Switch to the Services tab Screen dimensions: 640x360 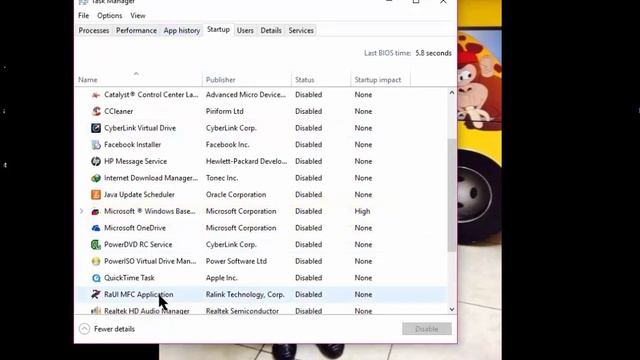pos(301,31)
